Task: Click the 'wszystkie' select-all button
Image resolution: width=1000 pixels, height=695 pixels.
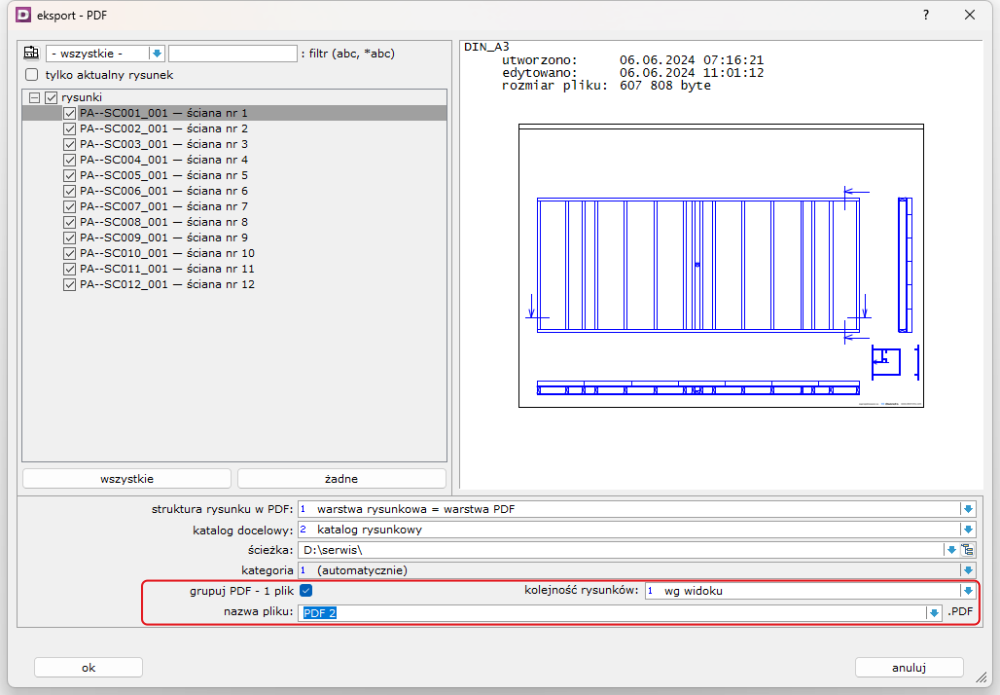Action: click(127, 479)
